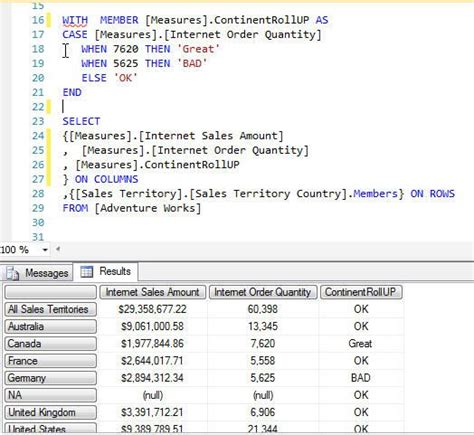The width and height of the screenshot is (474, 435).
Task: Select the Australia row header
Action: point(51,326)
